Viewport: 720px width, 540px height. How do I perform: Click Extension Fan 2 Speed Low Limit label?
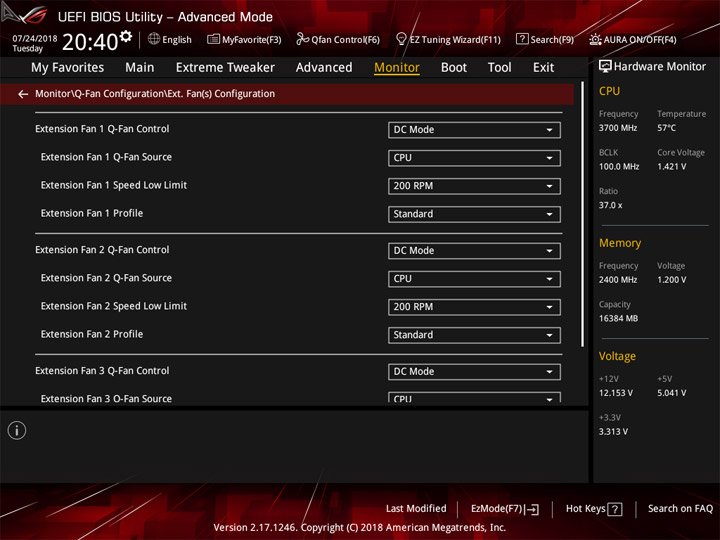point(114,306)
